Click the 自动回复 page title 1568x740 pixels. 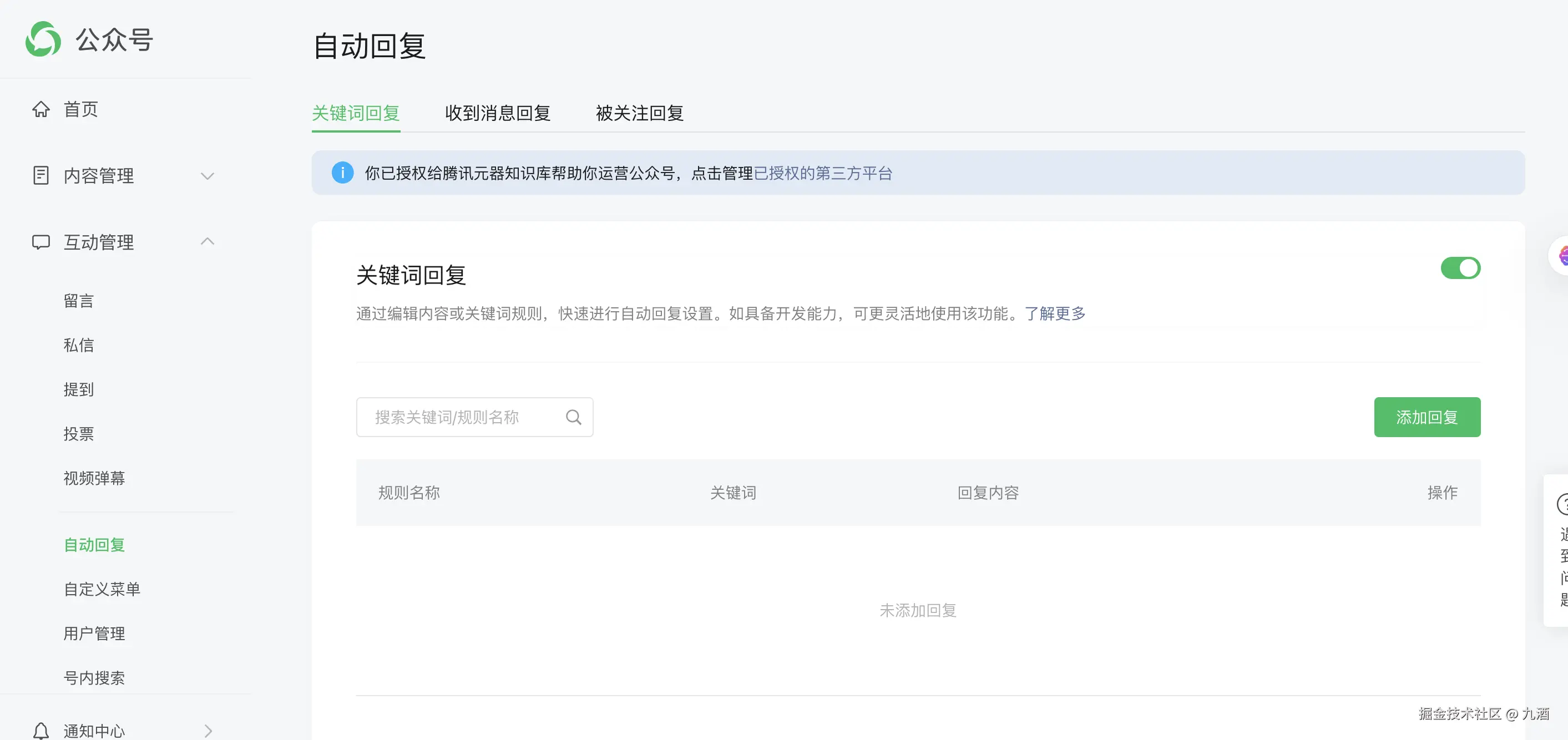pos(369,46)
